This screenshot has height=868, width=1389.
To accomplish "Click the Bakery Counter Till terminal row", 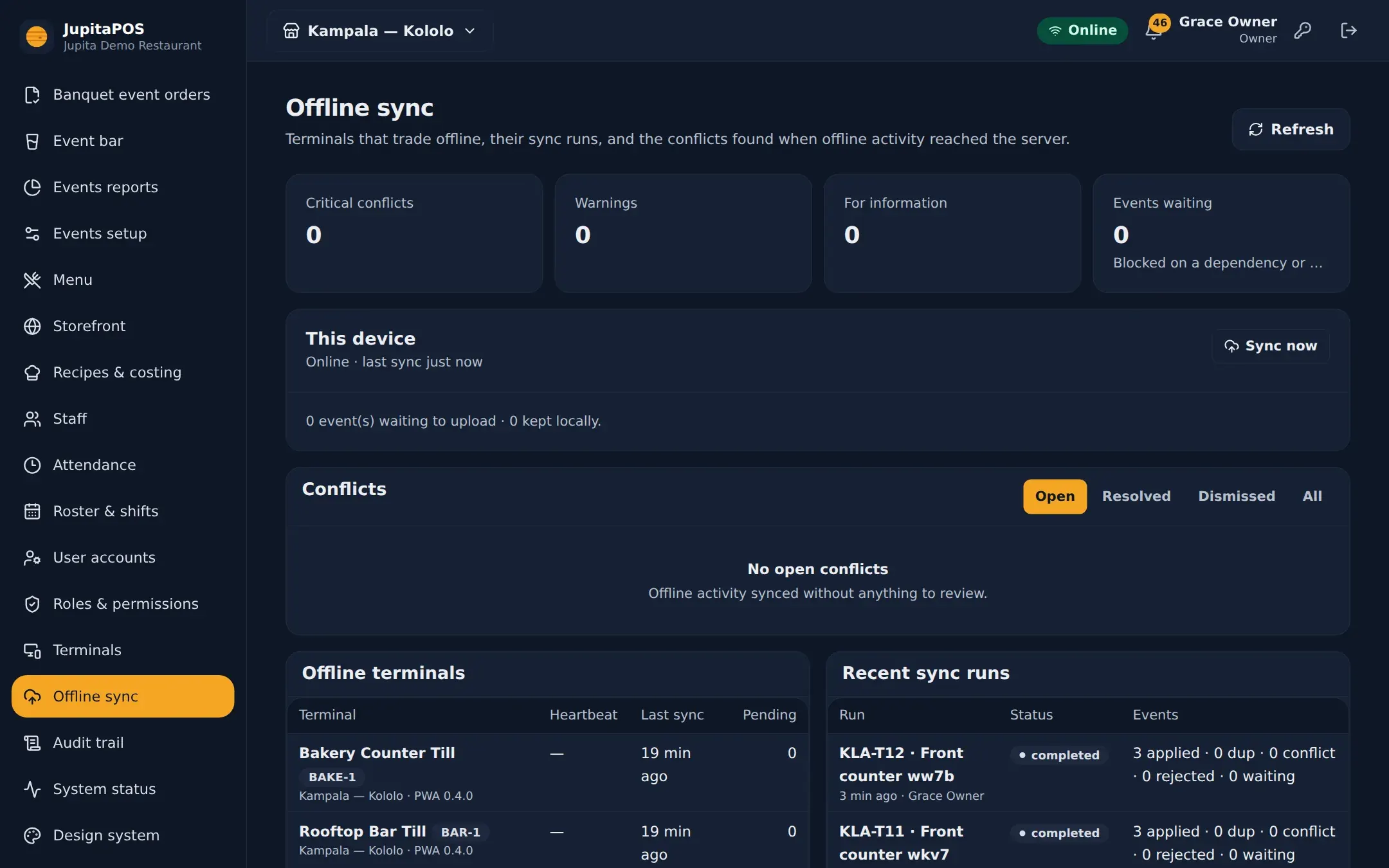I will (547, 773).
